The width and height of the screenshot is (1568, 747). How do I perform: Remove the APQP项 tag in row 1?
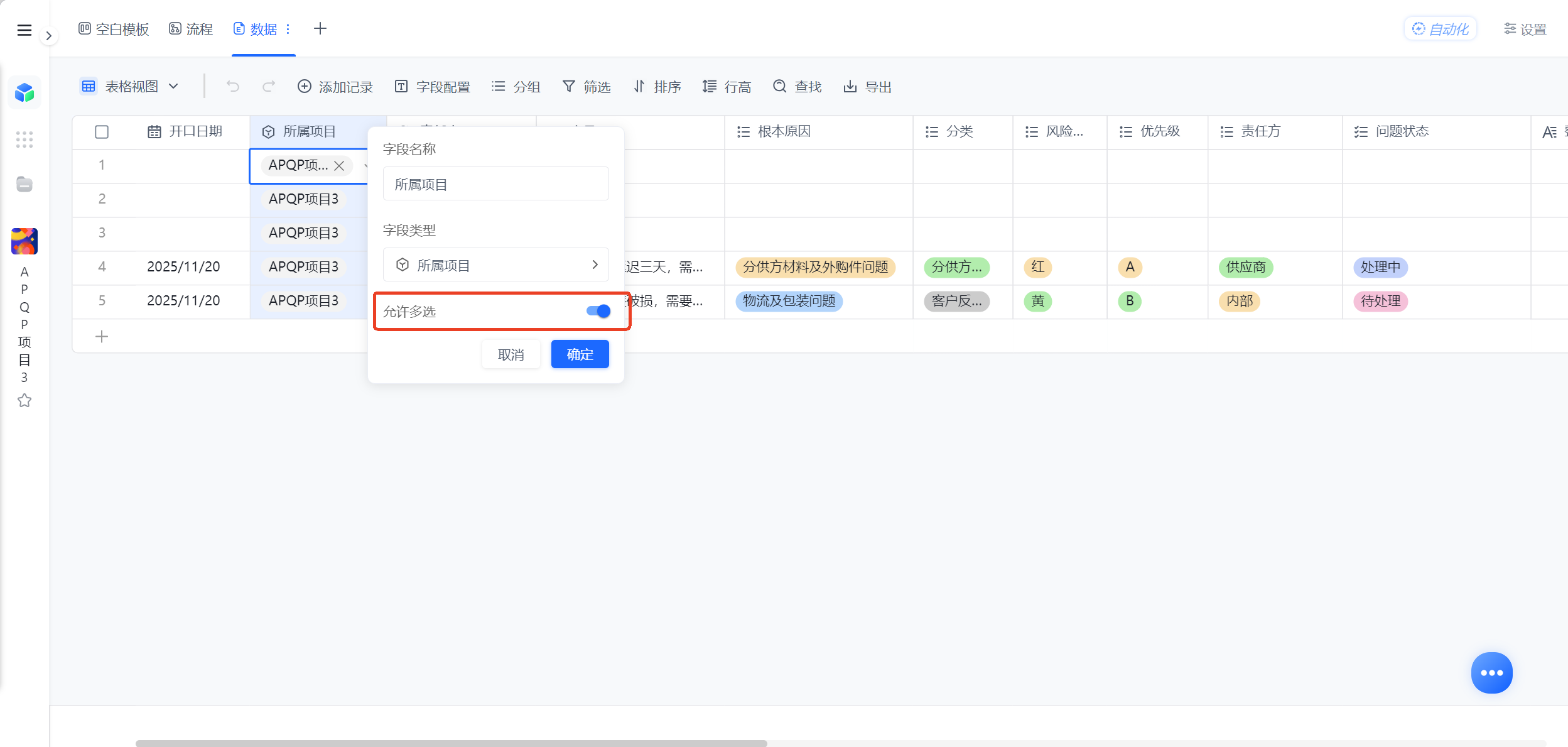(339, 166)
